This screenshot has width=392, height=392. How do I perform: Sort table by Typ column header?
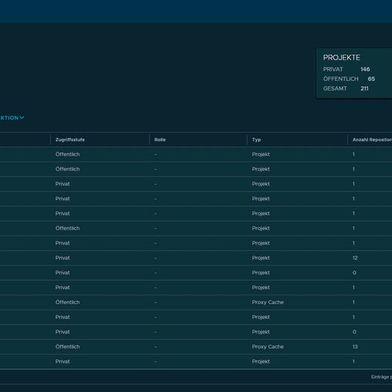pos(256,140)
